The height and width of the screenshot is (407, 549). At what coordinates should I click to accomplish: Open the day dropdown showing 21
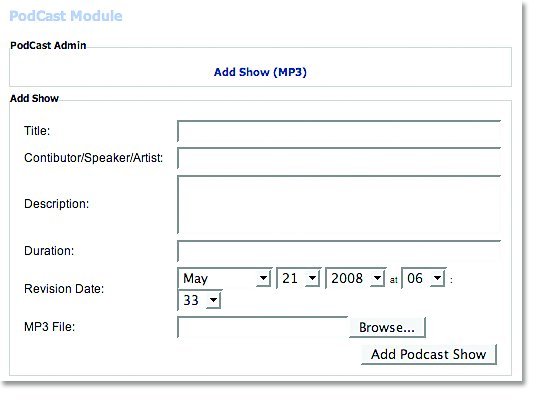(x=298, y=278)
